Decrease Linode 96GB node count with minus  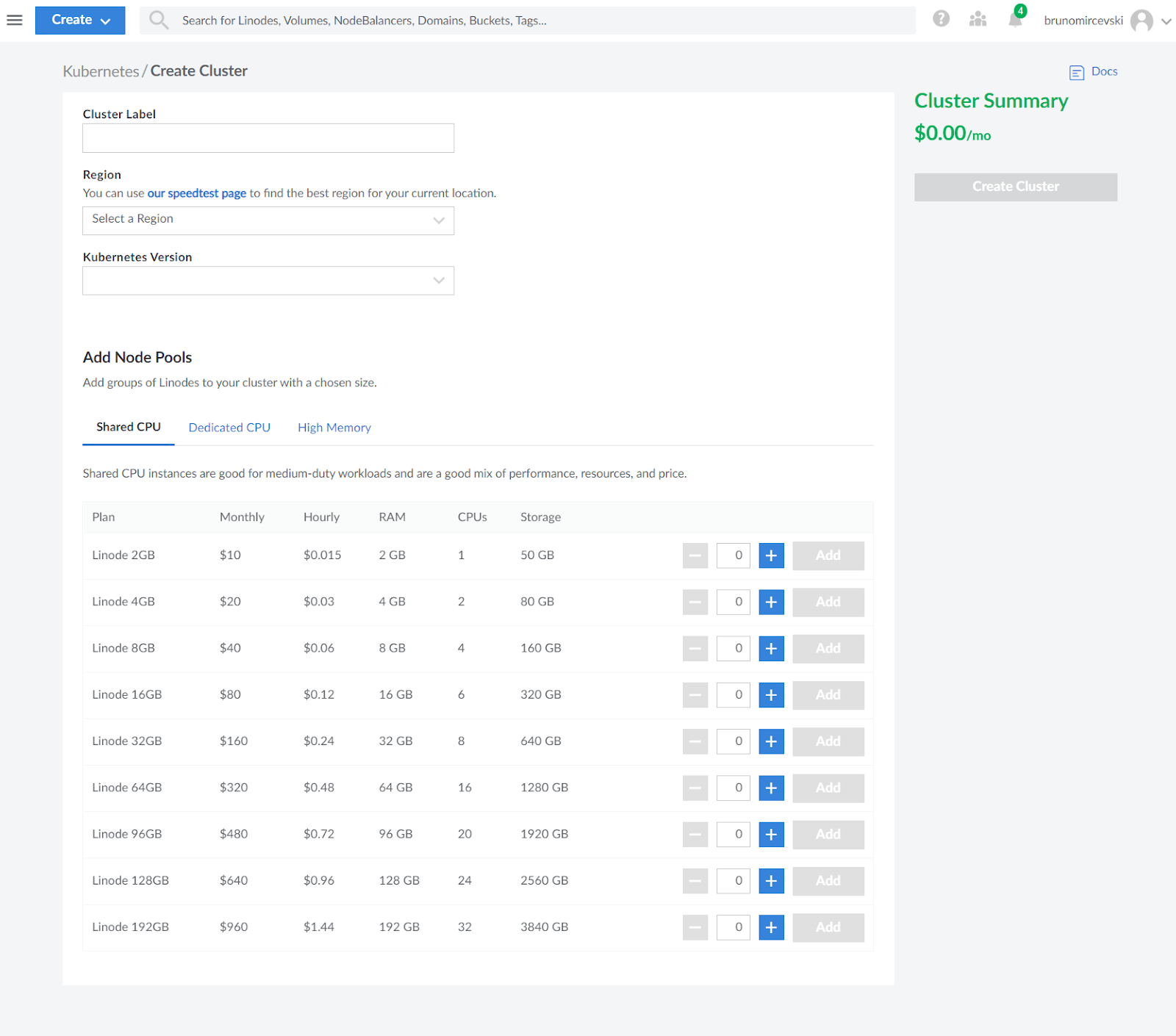[695, 834]
